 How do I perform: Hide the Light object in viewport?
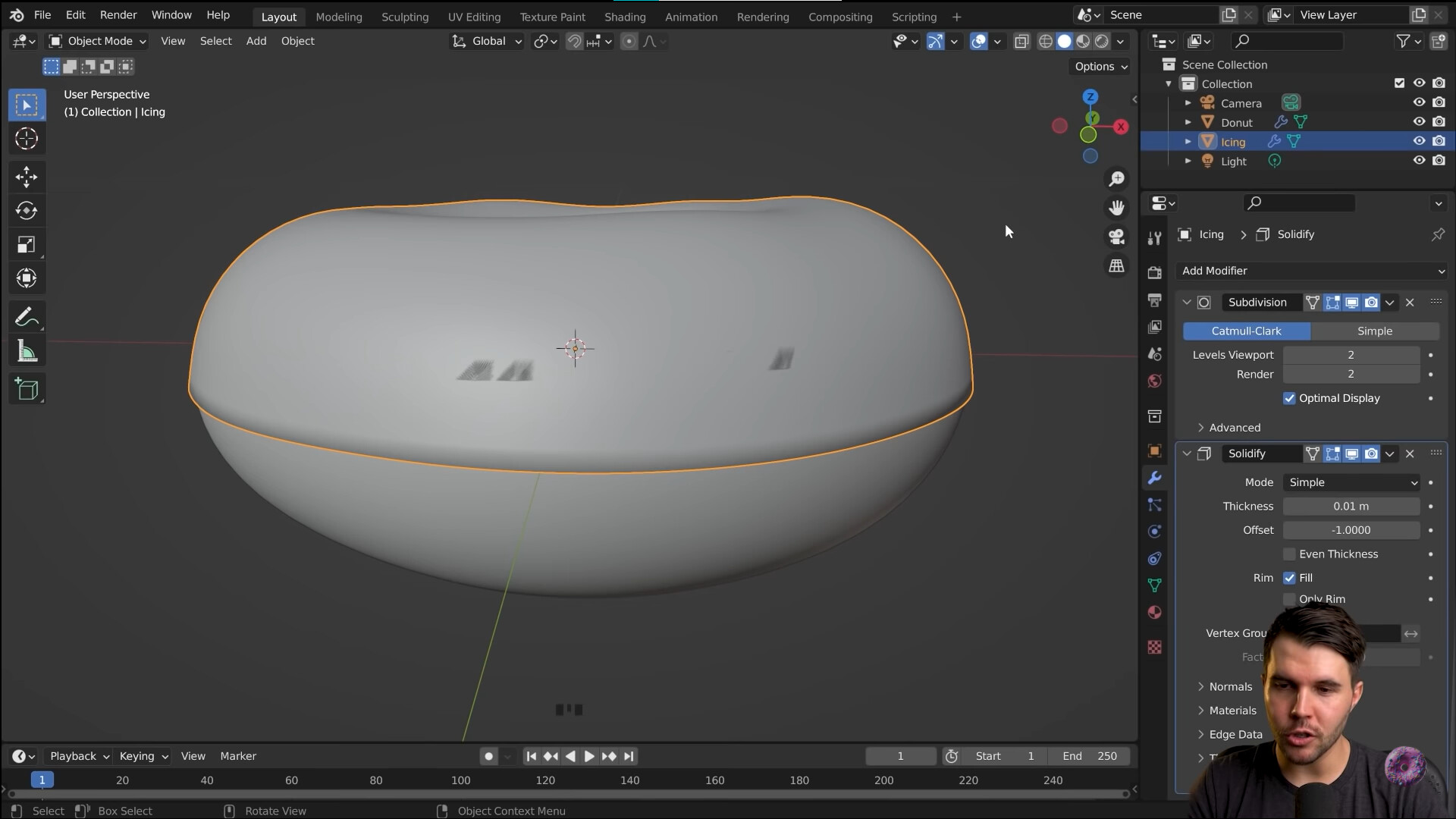tap(1419, 161)
